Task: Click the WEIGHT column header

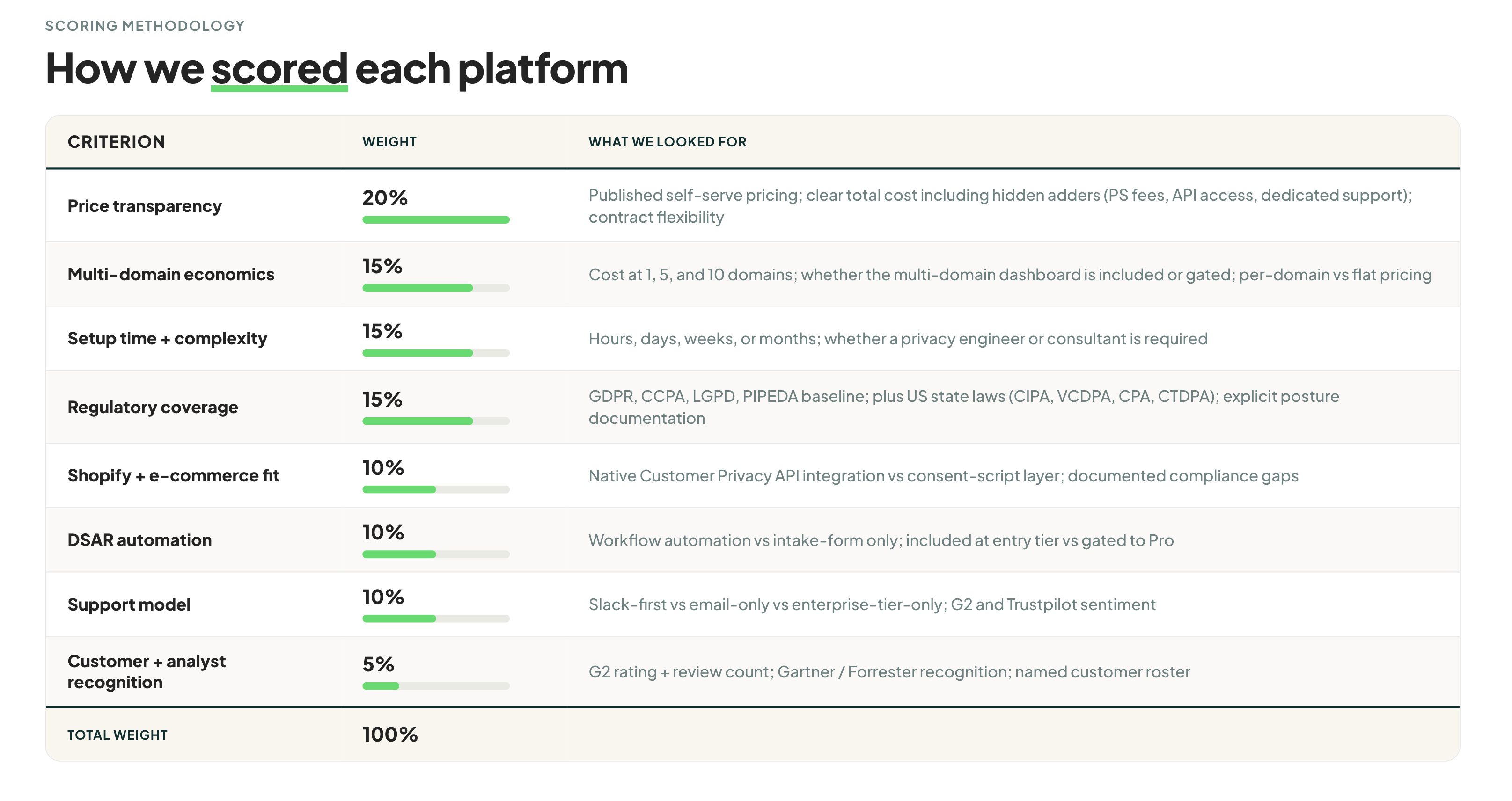Action: click(389, 142)
